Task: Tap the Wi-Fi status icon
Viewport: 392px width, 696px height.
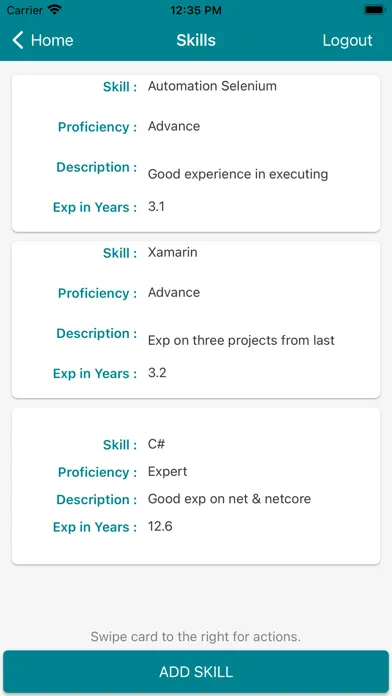Action: point(55,10)
